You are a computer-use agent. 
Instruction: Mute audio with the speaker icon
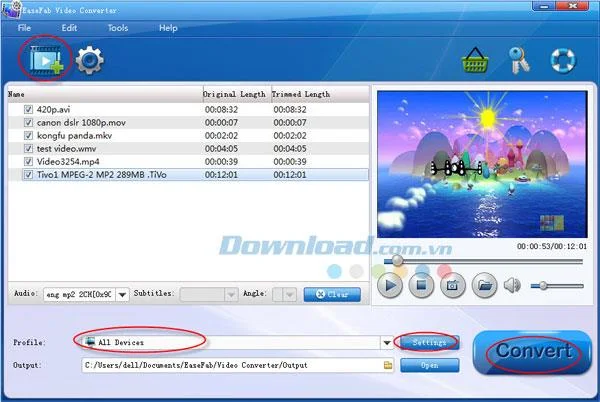pyautogui.click(x=512, y=285)
